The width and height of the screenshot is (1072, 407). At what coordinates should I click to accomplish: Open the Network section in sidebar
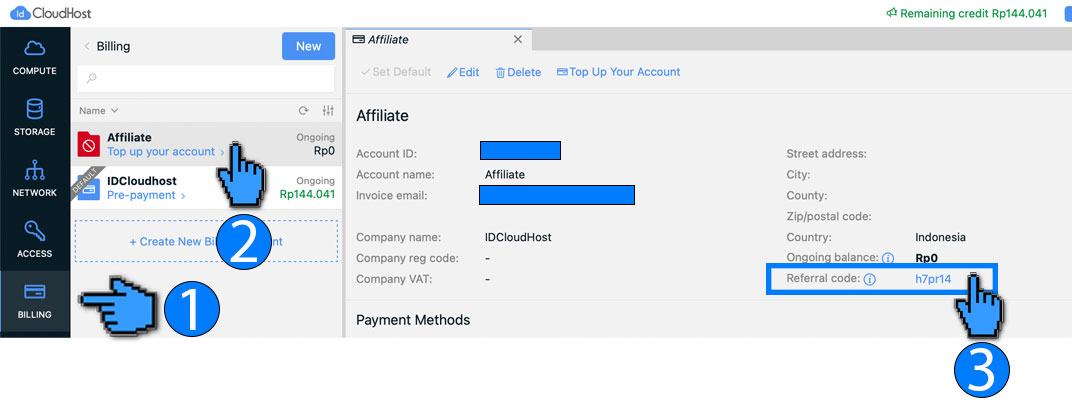pyautogui.click(x=35, y=179)
